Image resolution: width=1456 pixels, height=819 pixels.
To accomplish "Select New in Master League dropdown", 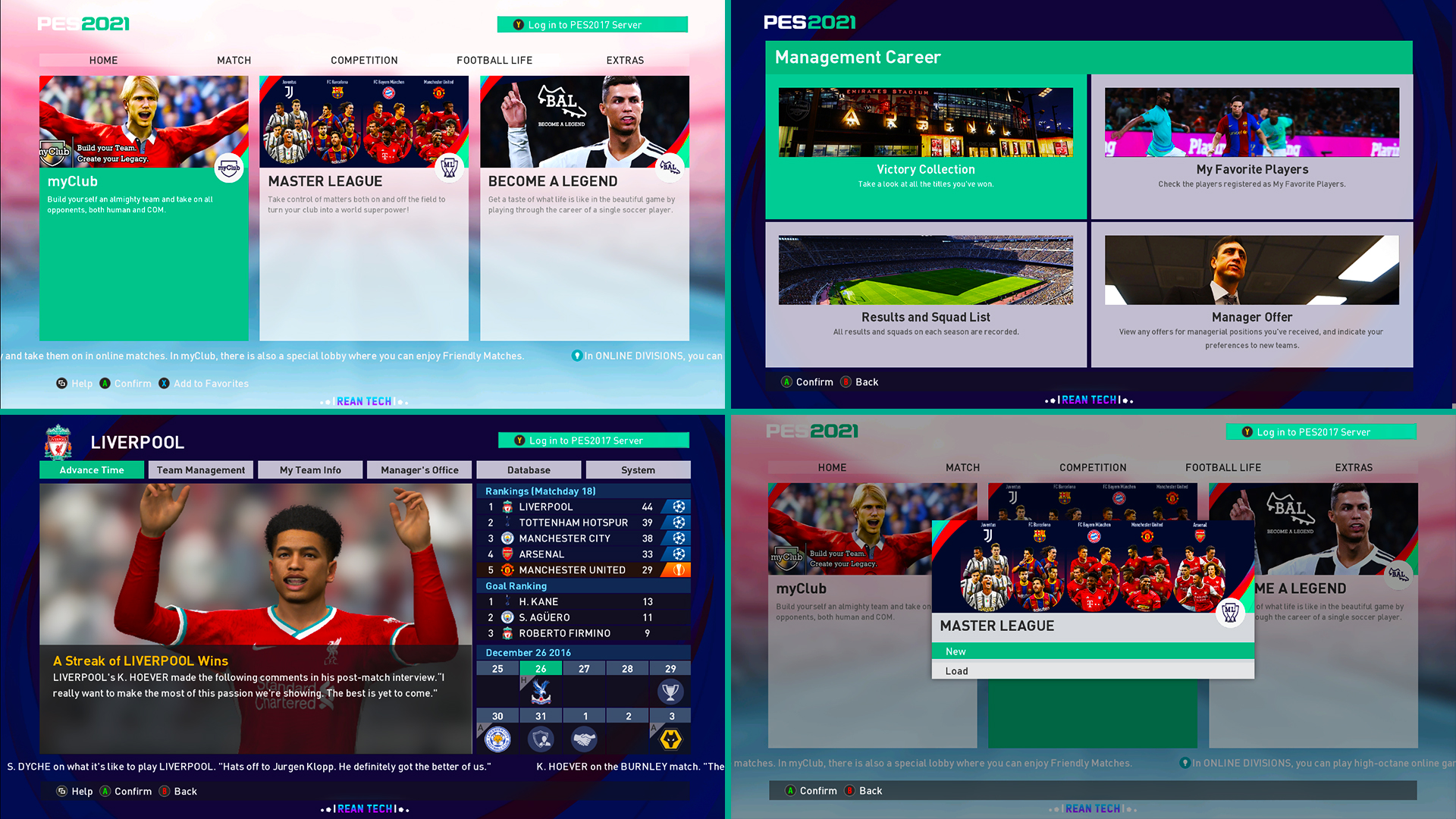I will coord(1093,651).
